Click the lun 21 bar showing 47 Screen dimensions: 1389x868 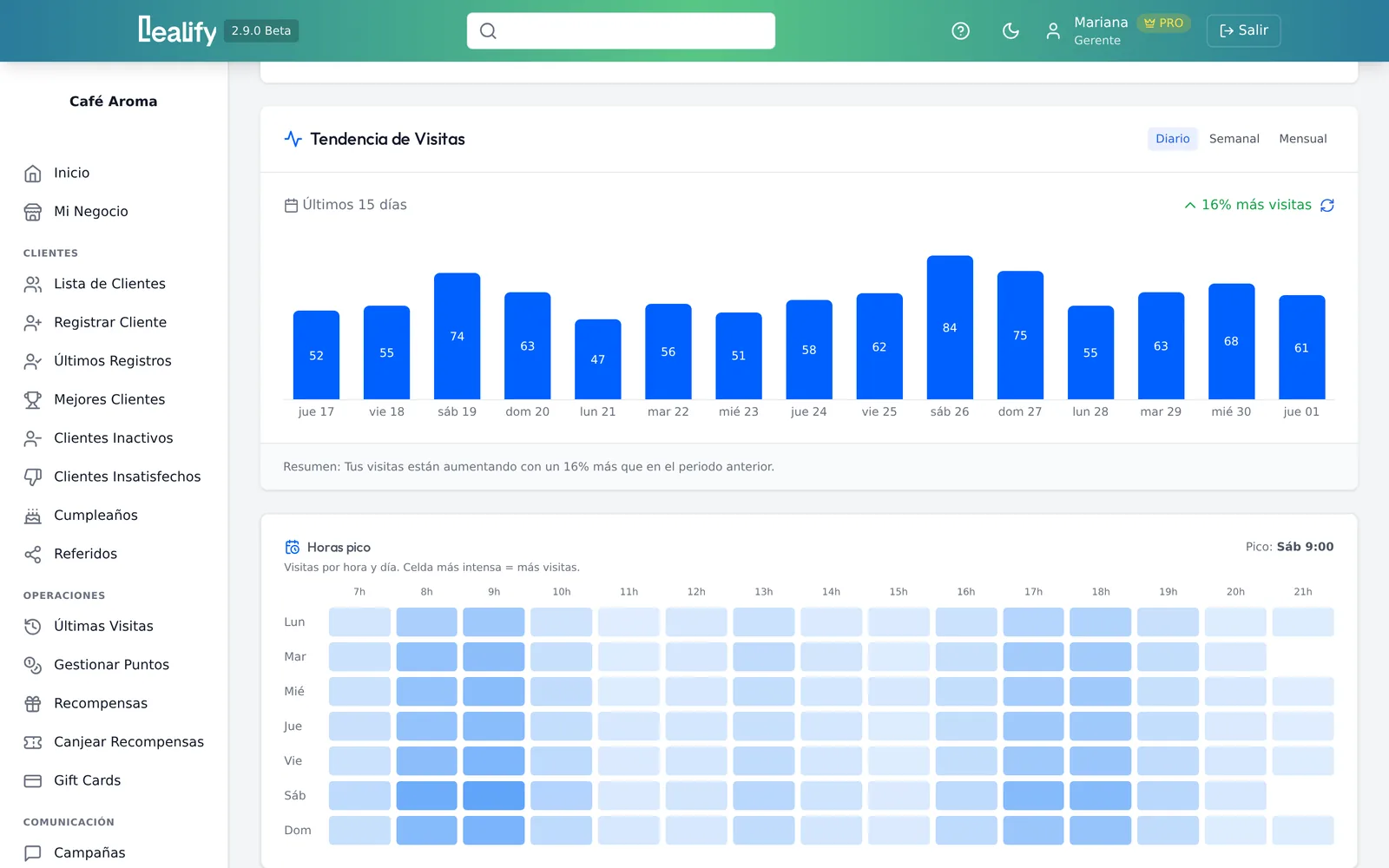(598, 359)
